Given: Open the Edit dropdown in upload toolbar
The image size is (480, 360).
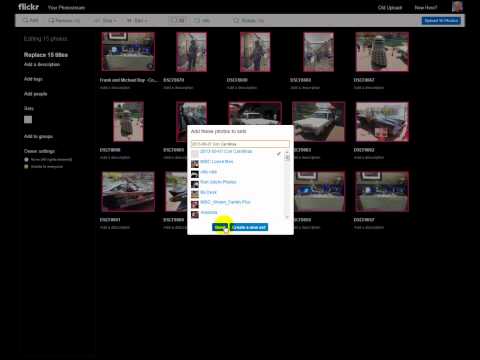Looking at the screenshot, I should coord(137,20).
